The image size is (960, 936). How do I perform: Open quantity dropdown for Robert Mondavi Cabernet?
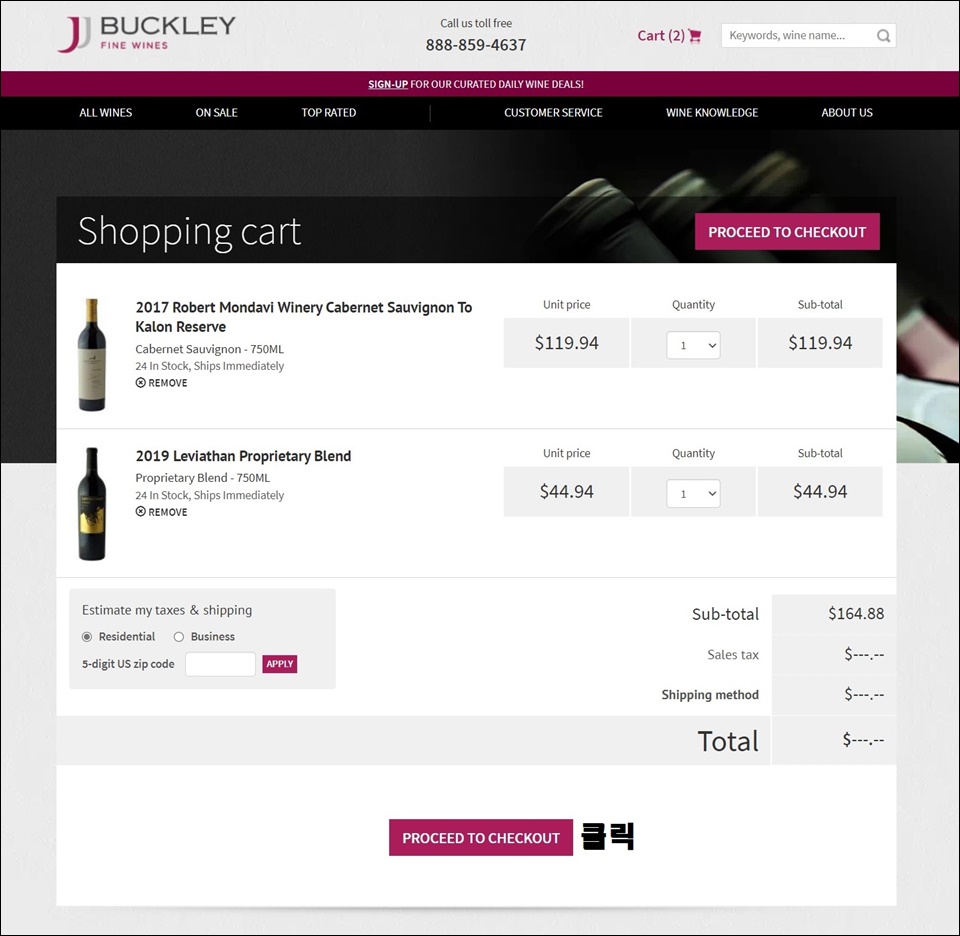point(693,345)
